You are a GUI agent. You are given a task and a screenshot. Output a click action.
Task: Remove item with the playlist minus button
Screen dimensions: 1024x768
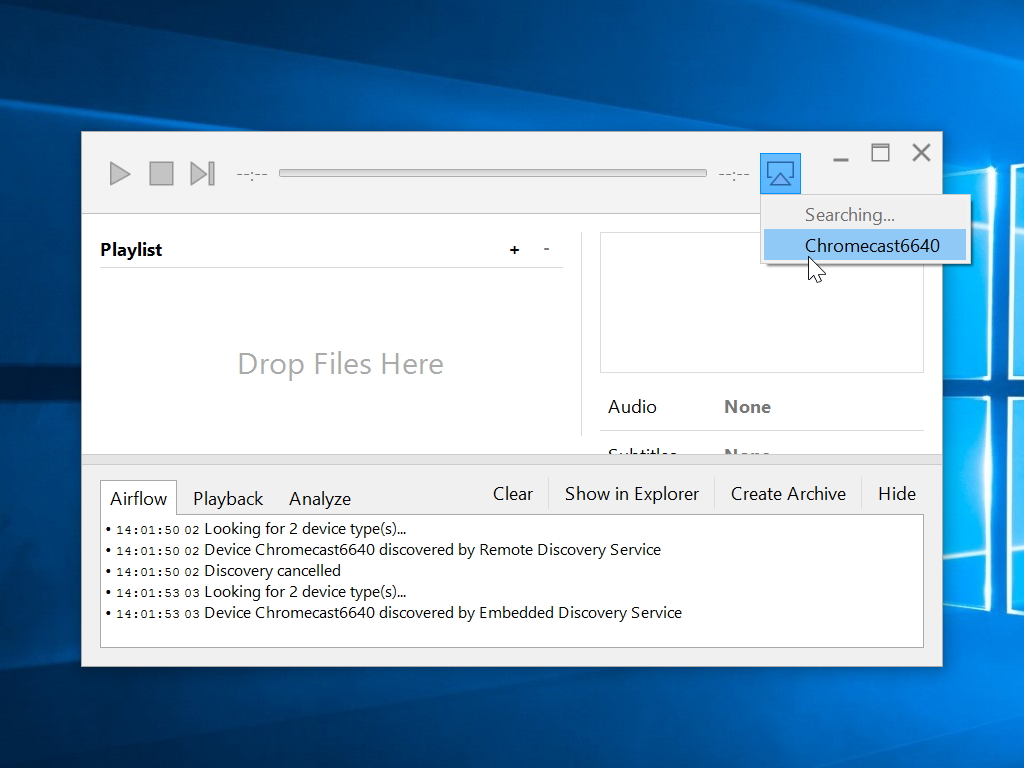[547, 249]
